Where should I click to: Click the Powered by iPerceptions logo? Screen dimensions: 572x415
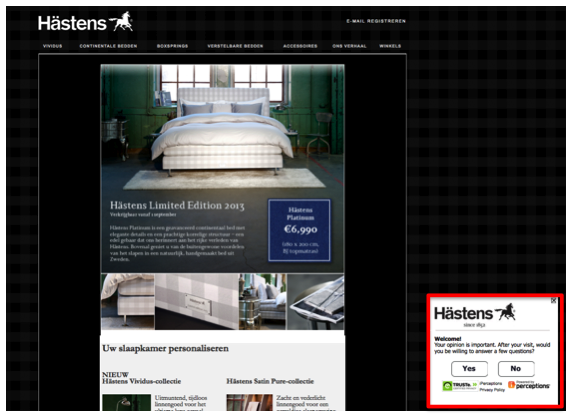[529, 385]
